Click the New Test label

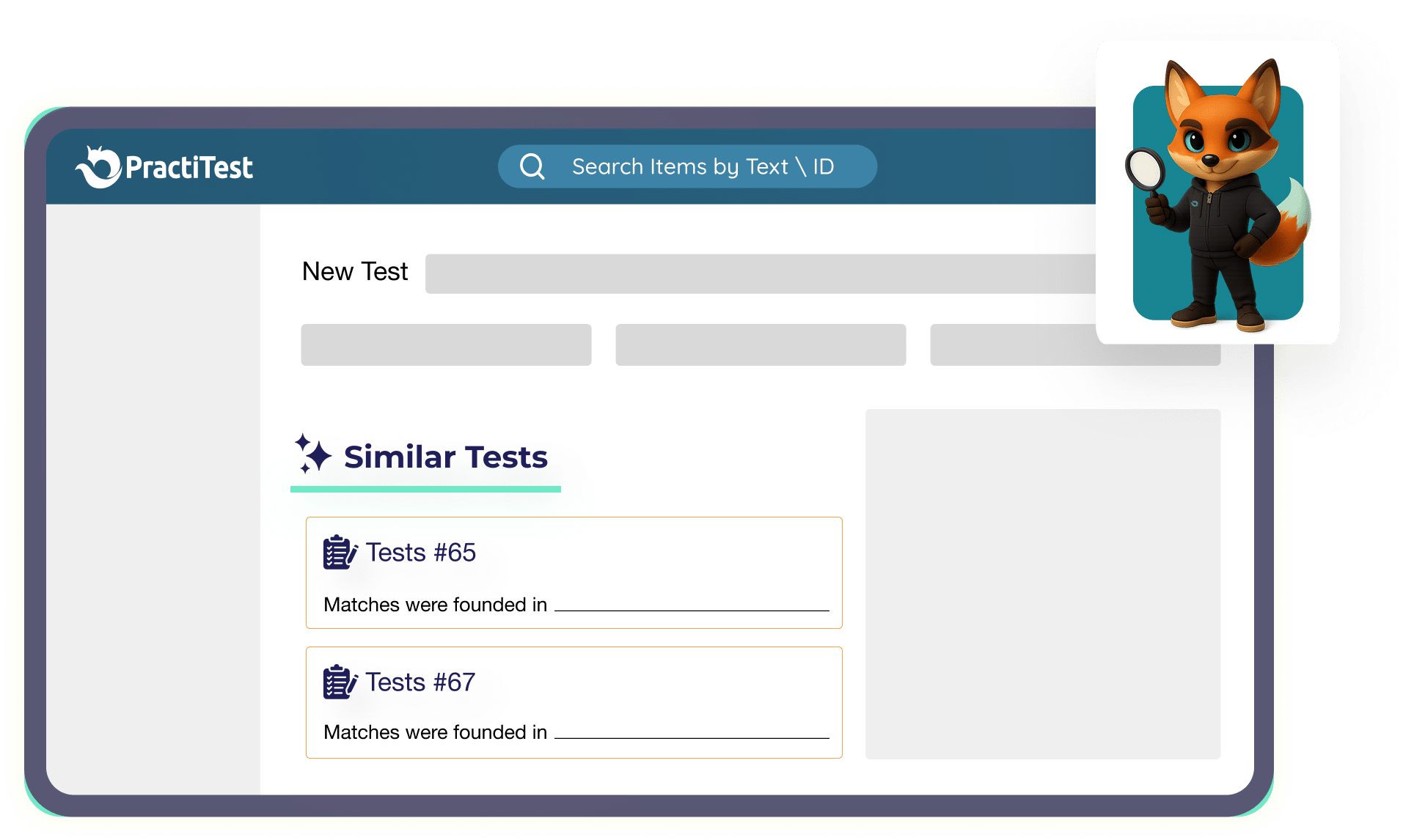point(355,272)
